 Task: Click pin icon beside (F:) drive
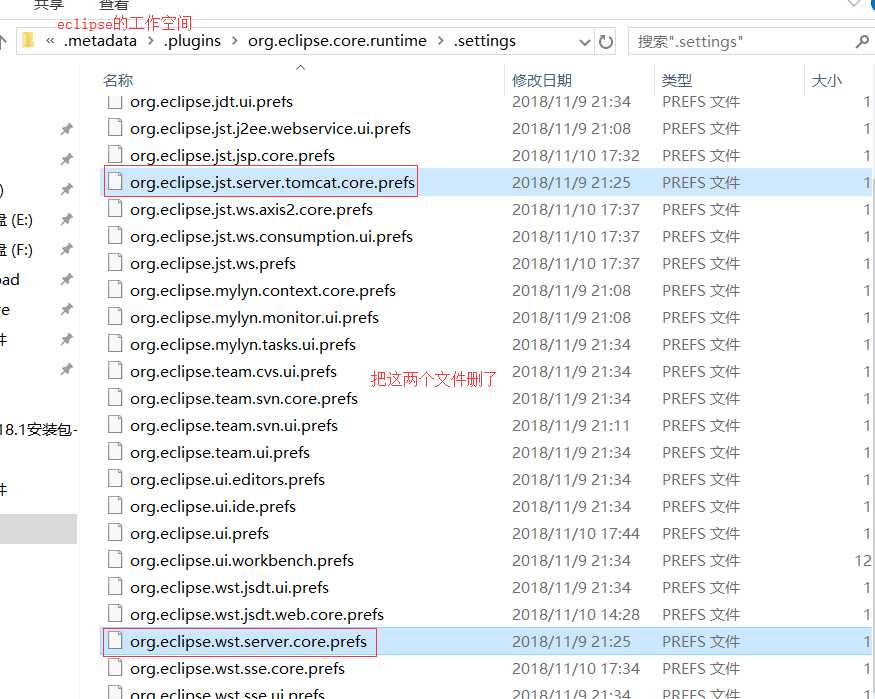(66, 249)
